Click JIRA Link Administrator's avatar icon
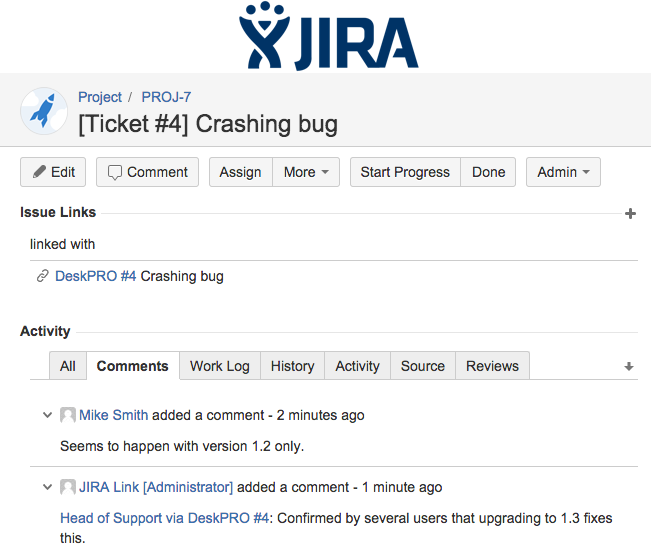The height and width of the screenshot is (557, 651). tap(68, 487)
